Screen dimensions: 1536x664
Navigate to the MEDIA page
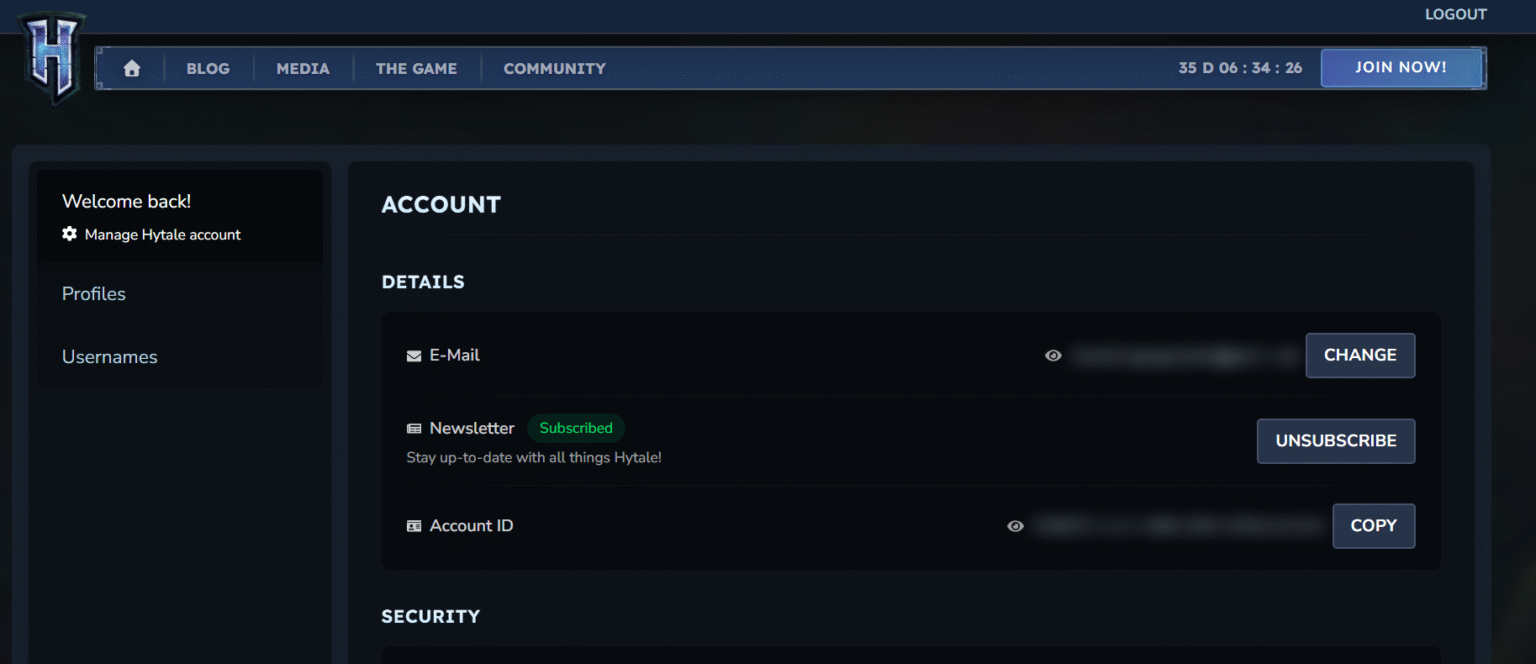point(302,68)
